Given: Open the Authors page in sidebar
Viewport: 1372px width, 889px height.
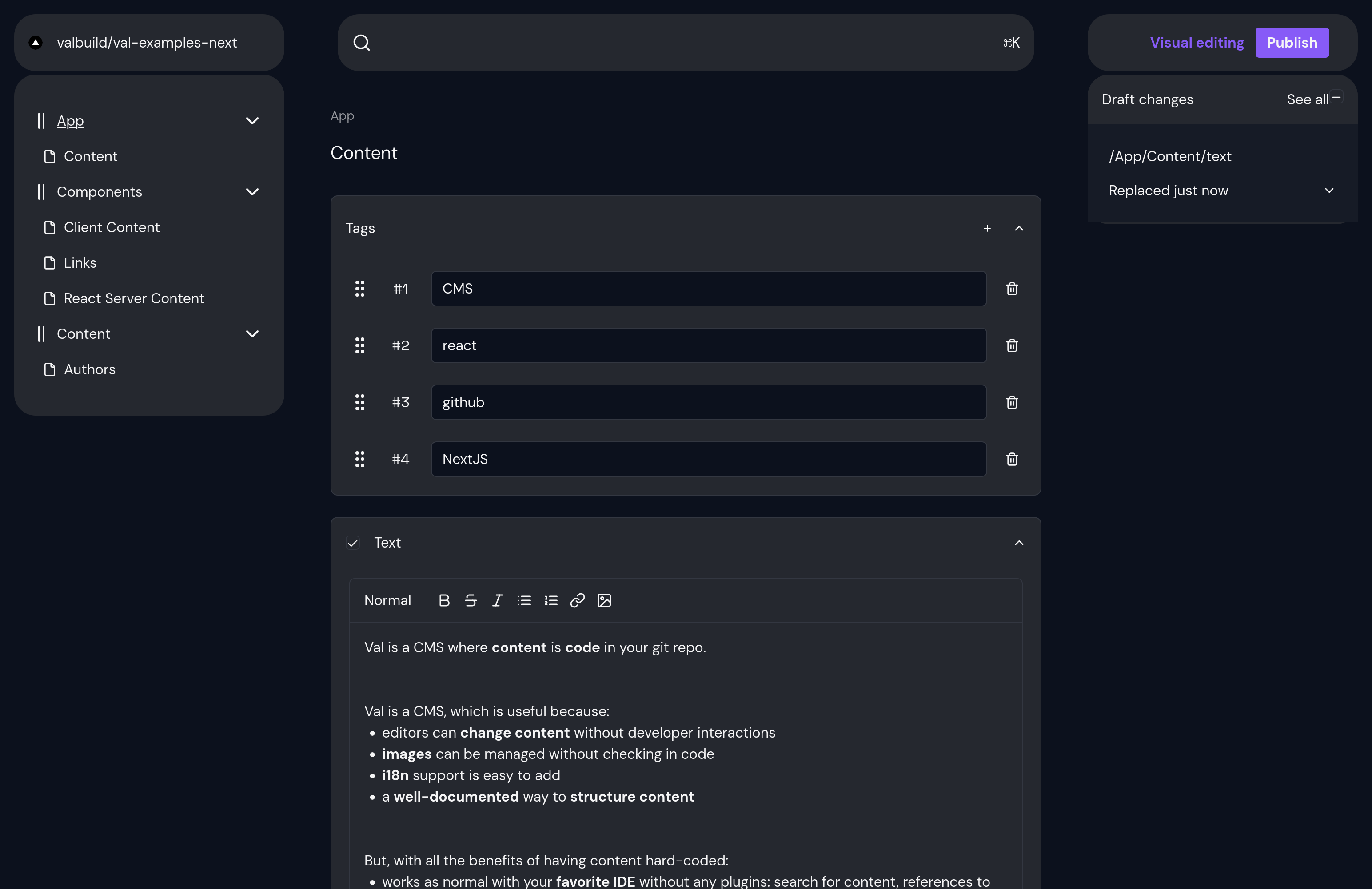Looking at the screenshot, I should (89, 369).
